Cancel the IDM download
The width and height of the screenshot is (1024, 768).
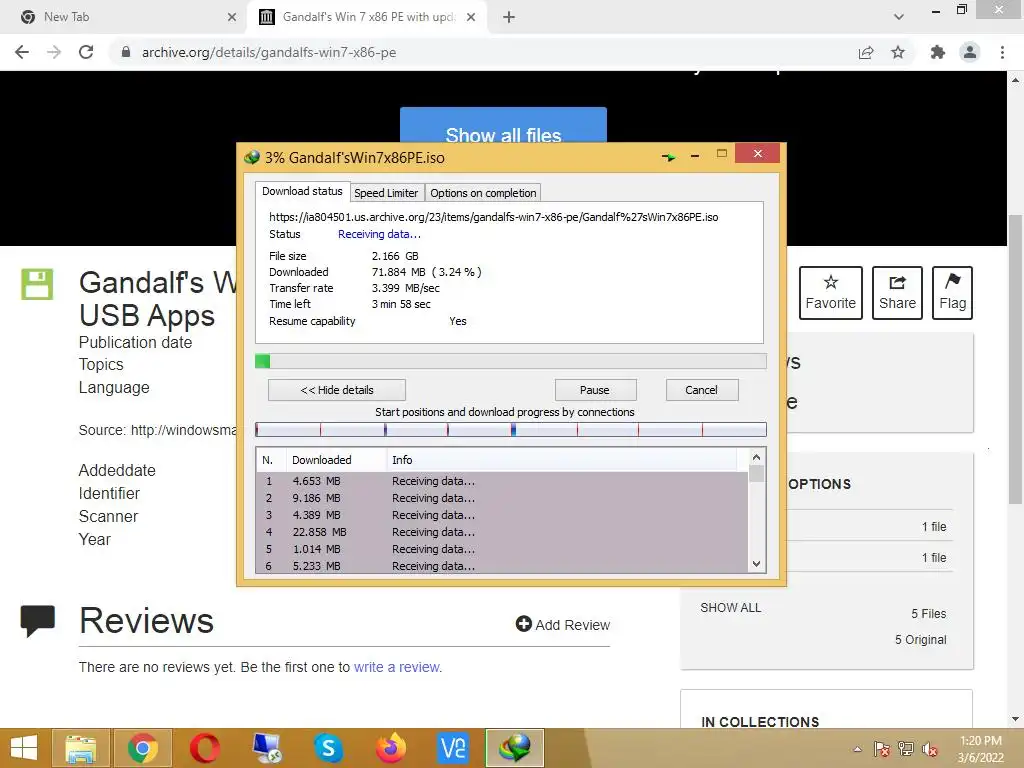point(701,390)
